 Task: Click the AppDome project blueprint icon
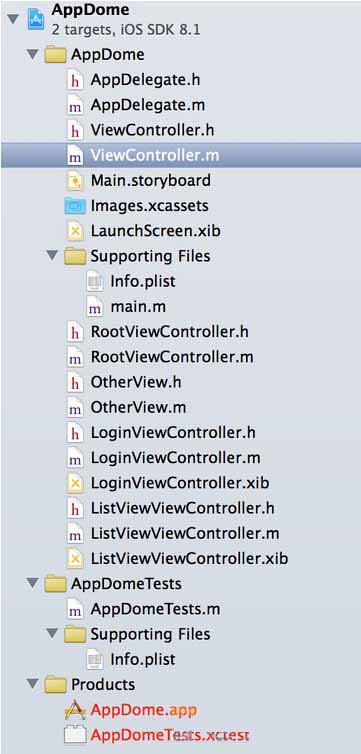[36, 19]
